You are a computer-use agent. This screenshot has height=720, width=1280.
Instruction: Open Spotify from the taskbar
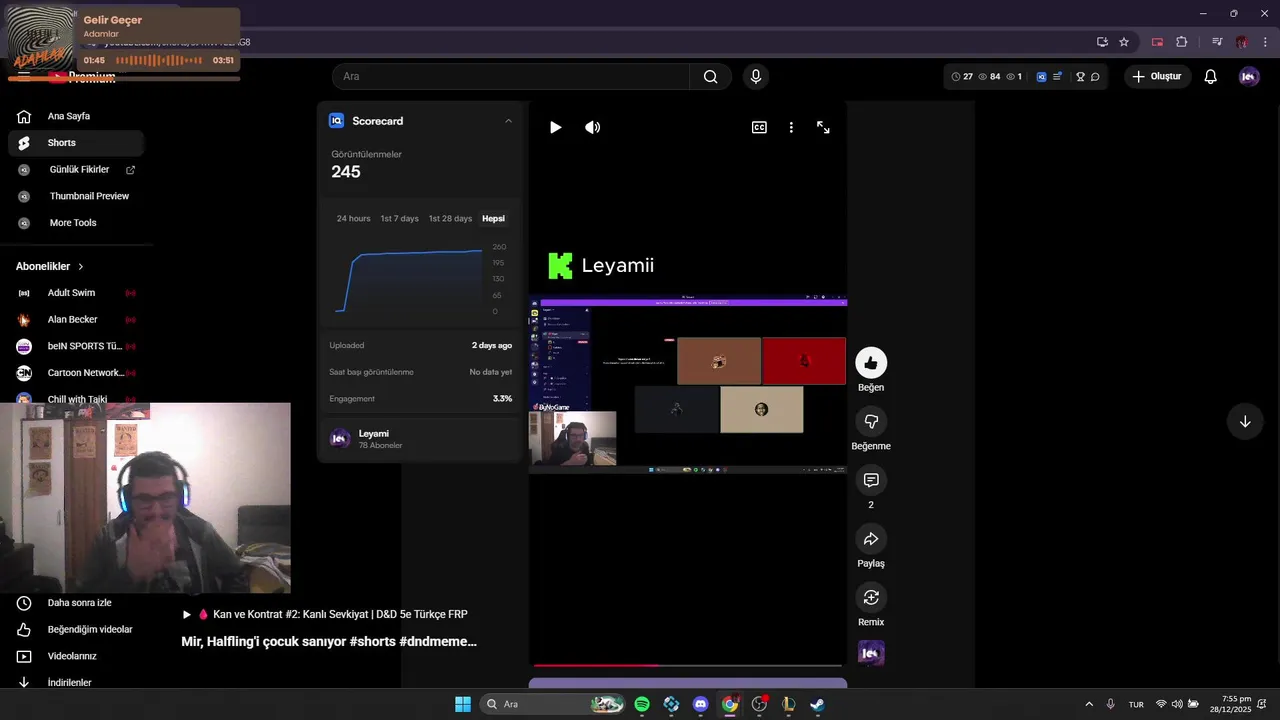[x=642, y=704]
